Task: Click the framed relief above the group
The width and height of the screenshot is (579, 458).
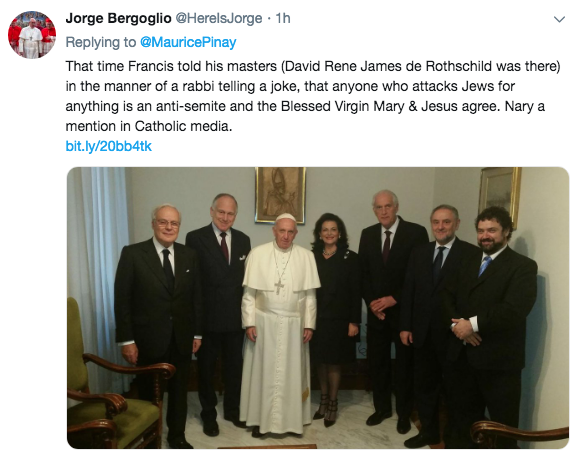Action: pyautogui.click(x=280, y=195)
